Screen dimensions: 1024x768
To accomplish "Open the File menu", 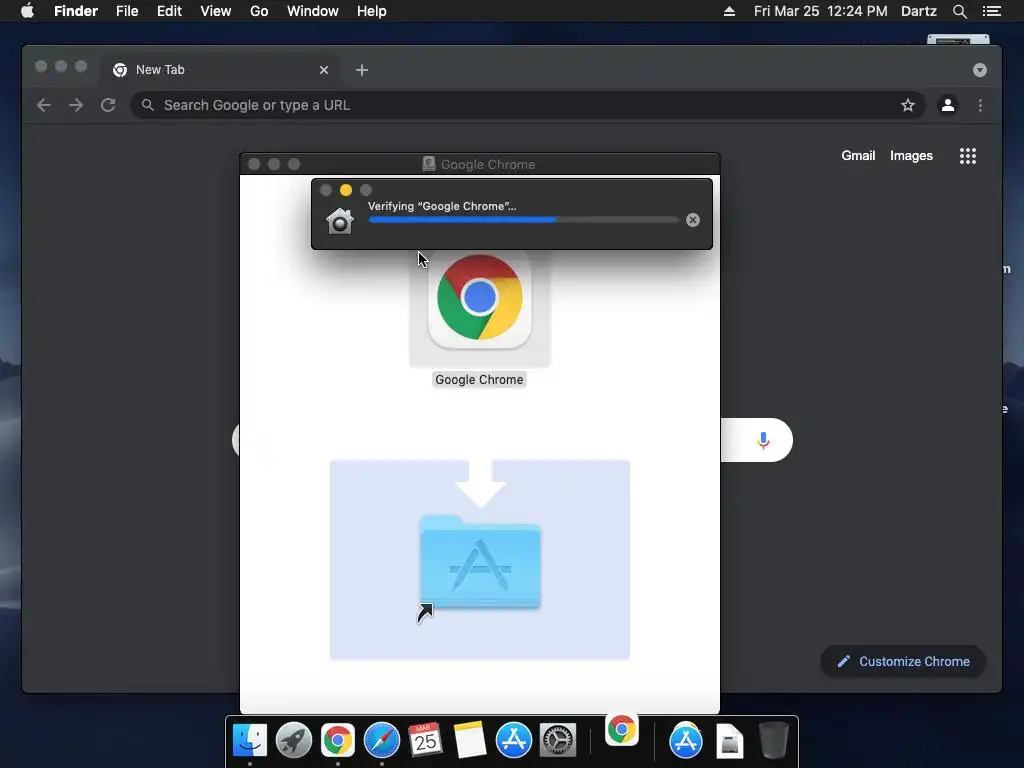I will pos(127,11).
